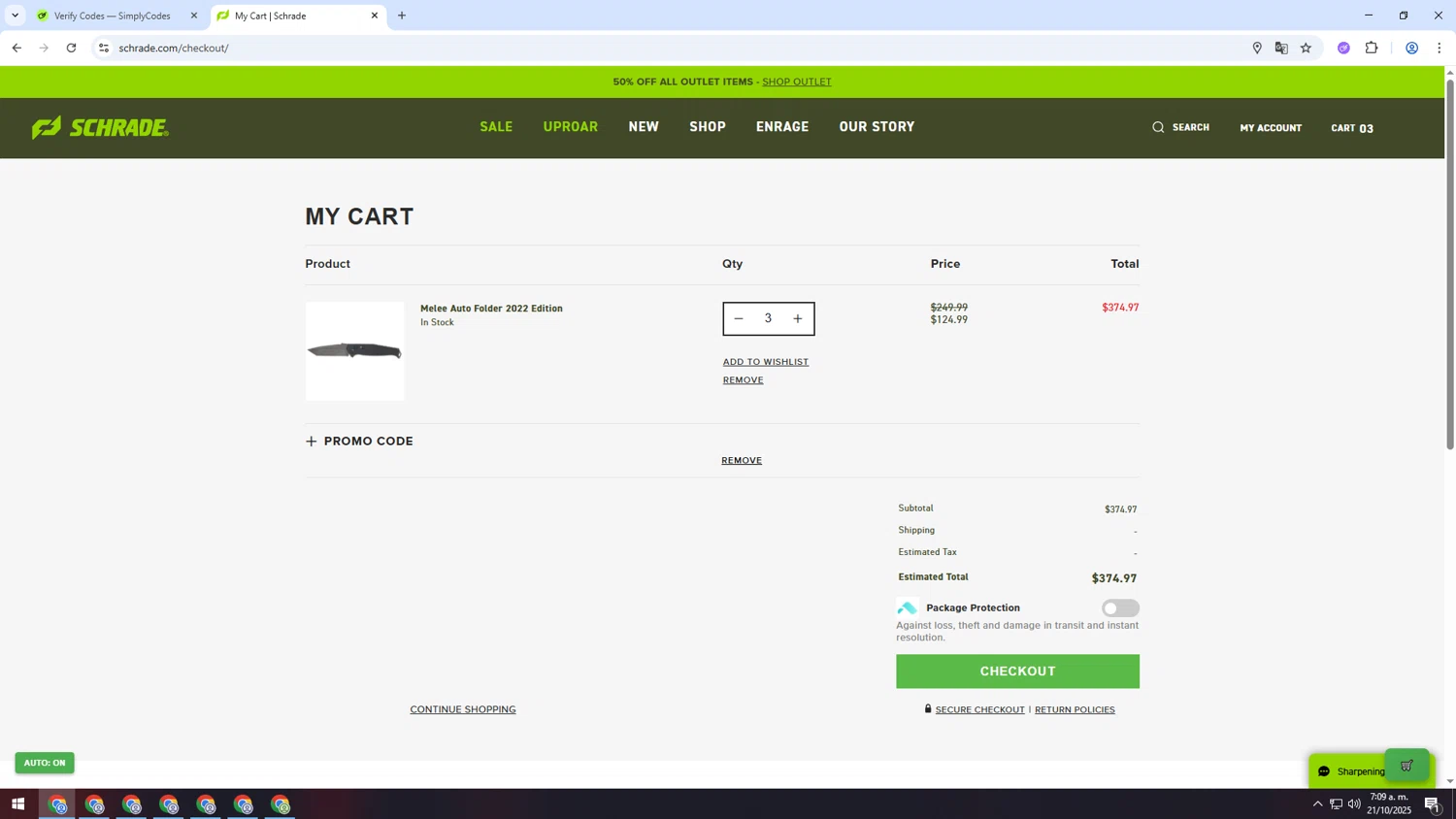Remove Melee Auto Folder from cart
1456x819 pixels.
[x=743, y=380]
